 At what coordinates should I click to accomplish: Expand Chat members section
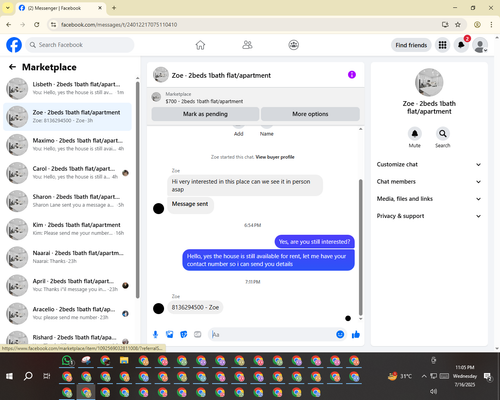coord(429,182)
